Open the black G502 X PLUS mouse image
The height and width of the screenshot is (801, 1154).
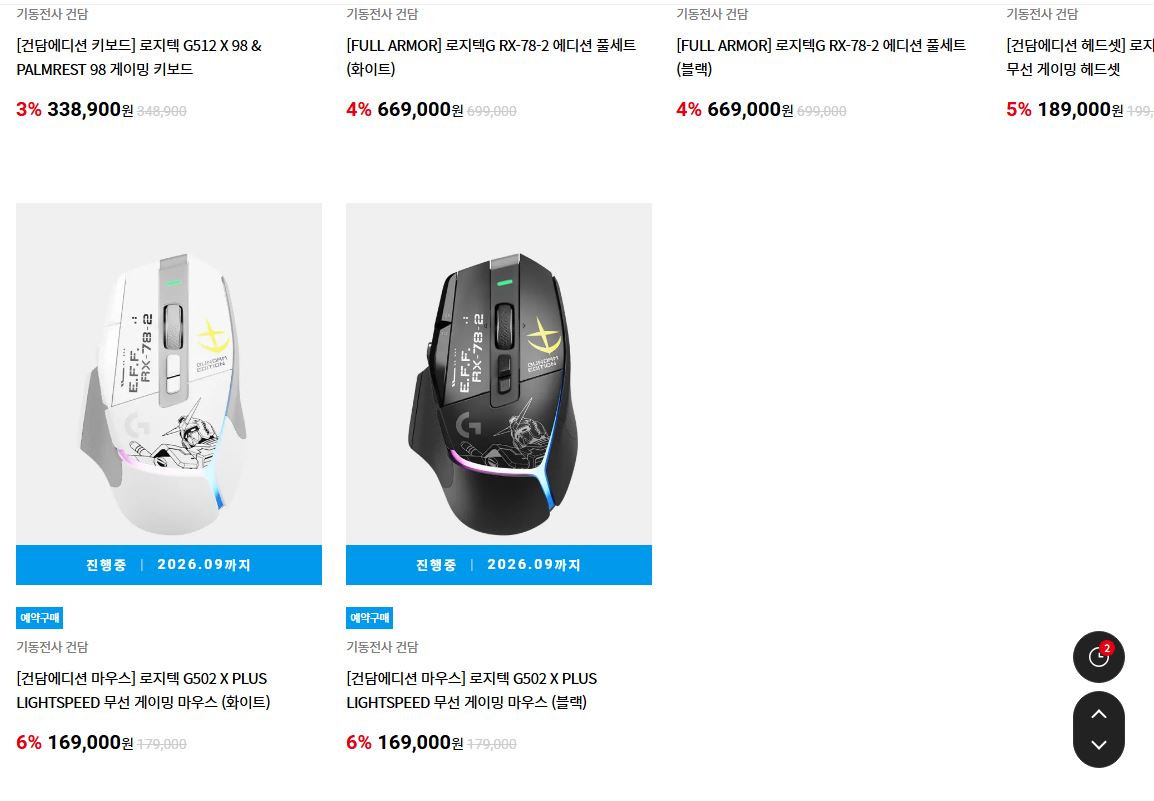[498, 374]
